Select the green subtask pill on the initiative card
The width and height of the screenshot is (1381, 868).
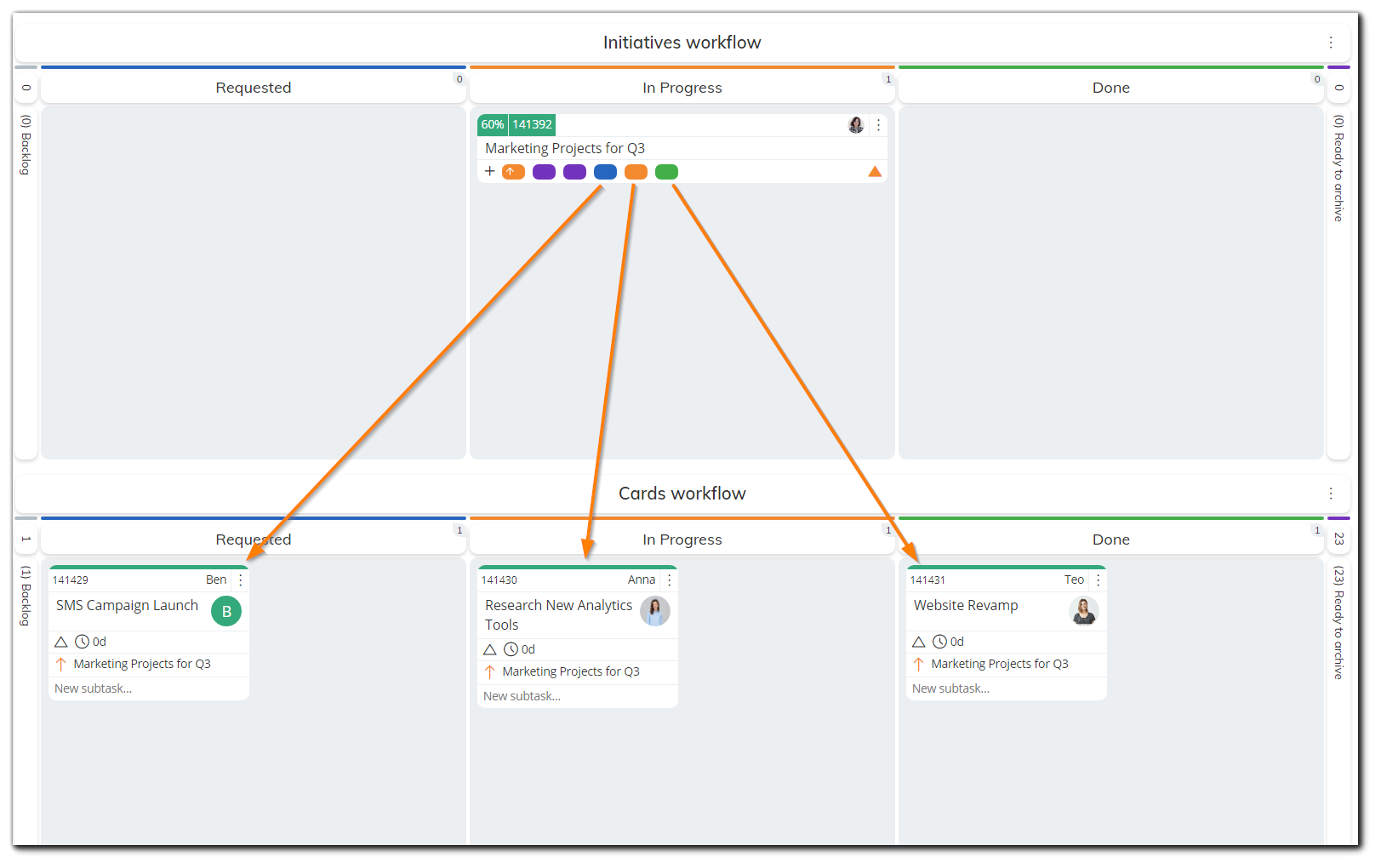click(x=666, y=171)
